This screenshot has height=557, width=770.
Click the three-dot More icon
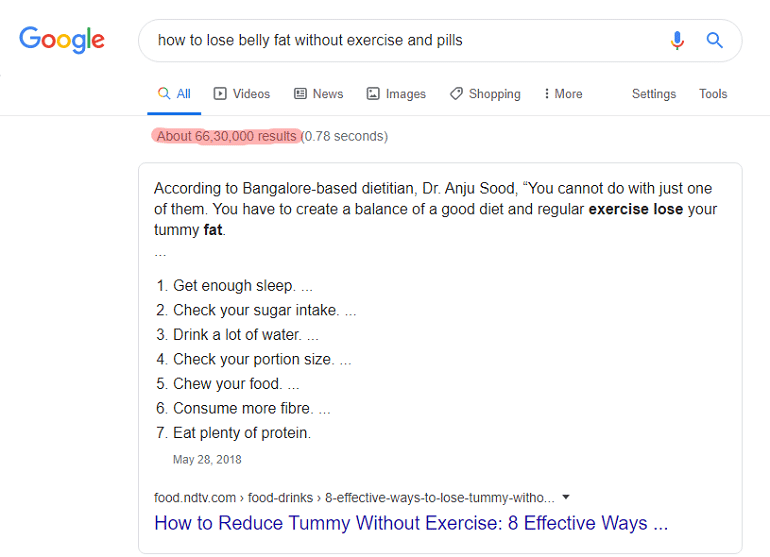547,93
